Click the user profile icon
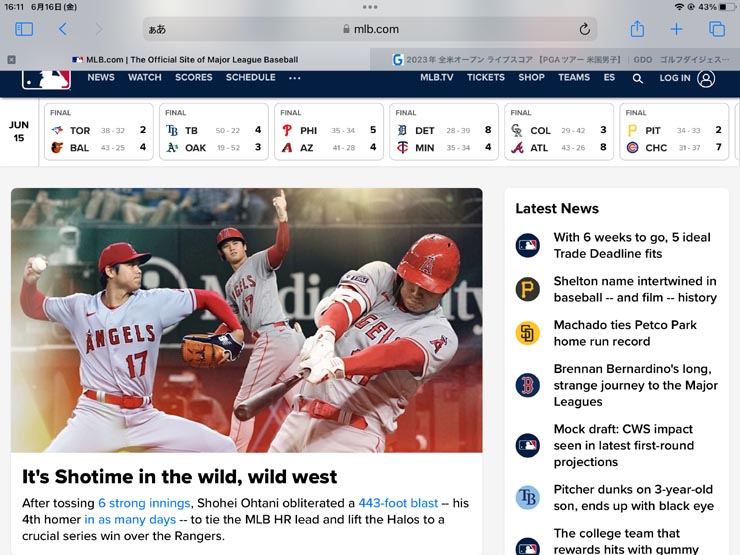Image resolution: width=740 pixels, height=555 pixels. click(706, 78)
